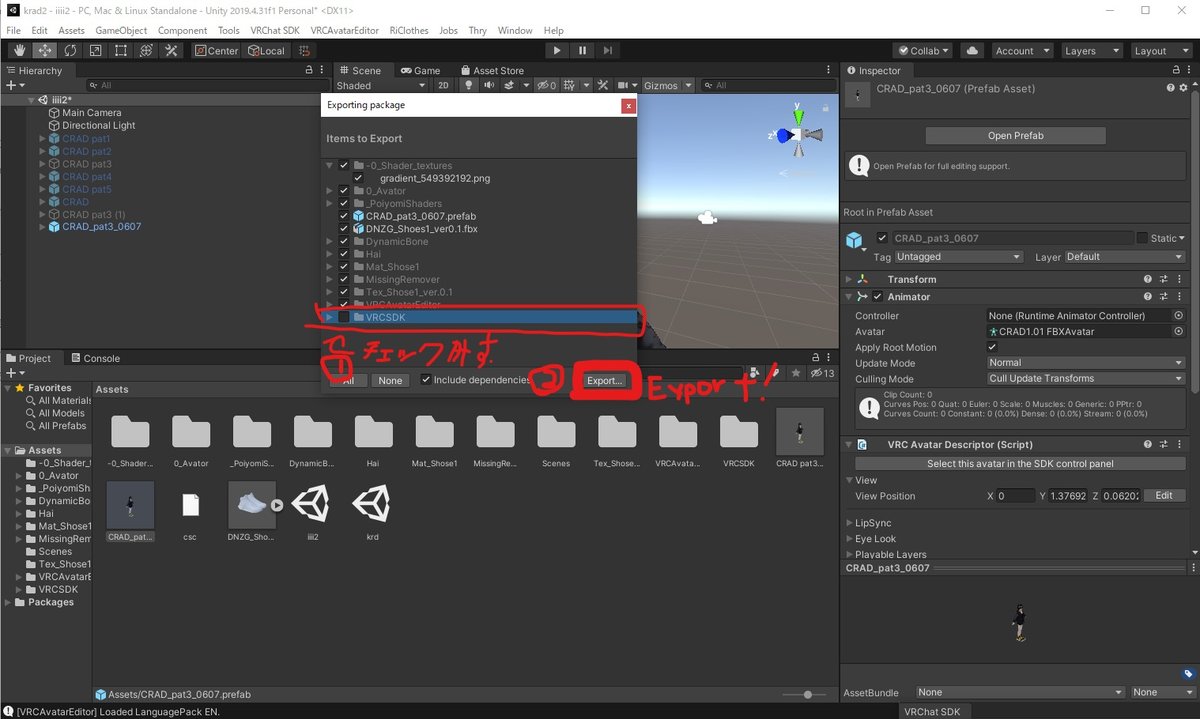Click the Edit button for View Position

pyautogui.click(x=1164, y=496)
